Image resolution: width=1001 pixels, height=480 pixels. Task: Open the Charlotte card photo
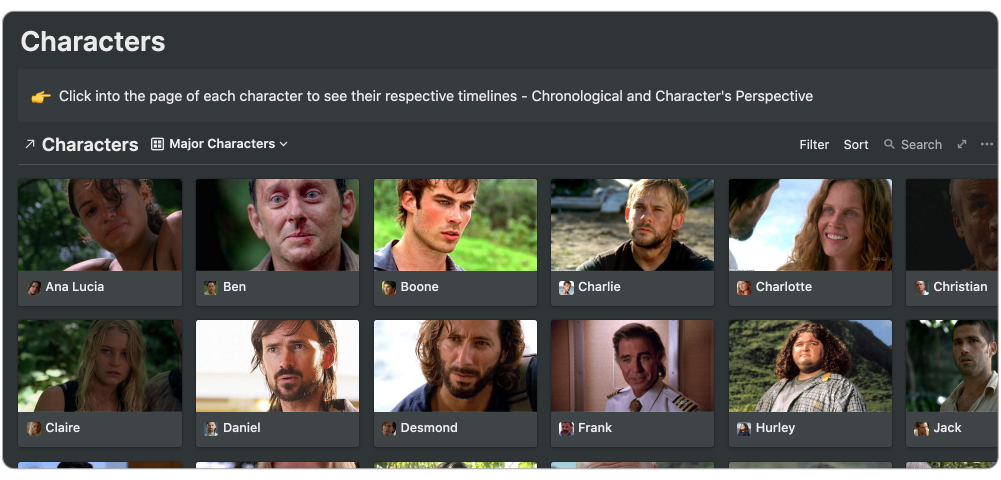810,225
